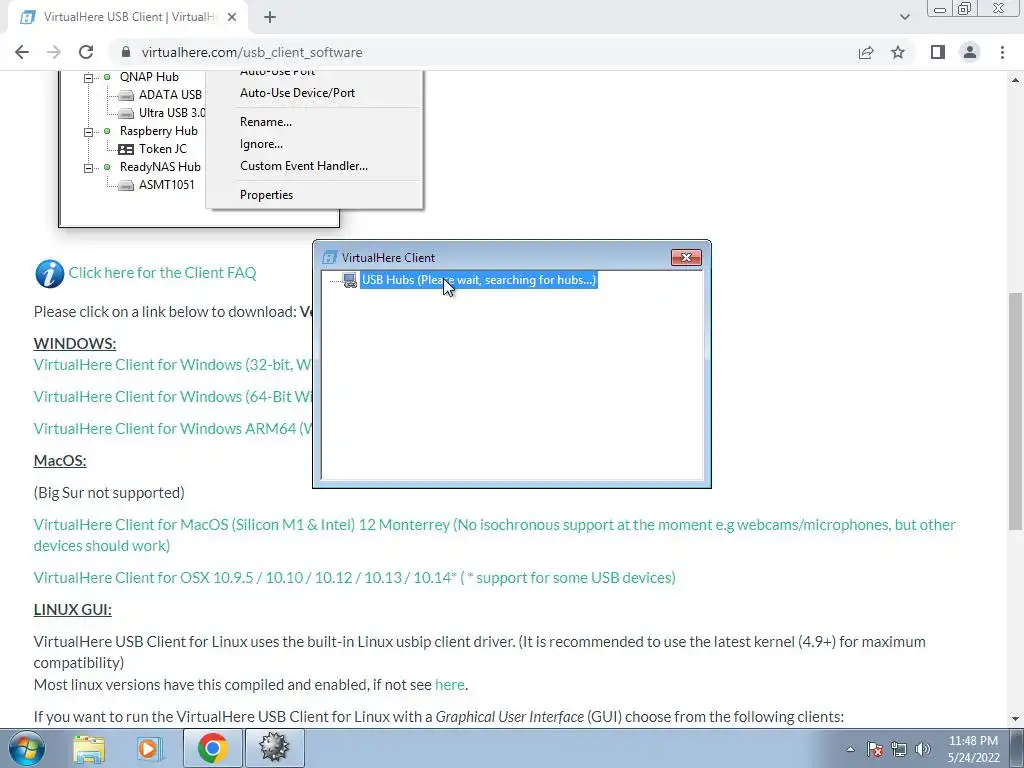Open volume control tray icon
The height and width of the screenshot is (768, 1024).
[x=923, y=749]
